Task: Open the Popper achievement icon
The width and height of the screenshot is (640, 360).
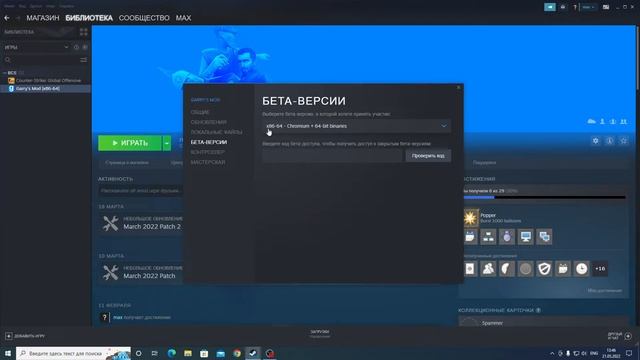Action: point(470,218)
